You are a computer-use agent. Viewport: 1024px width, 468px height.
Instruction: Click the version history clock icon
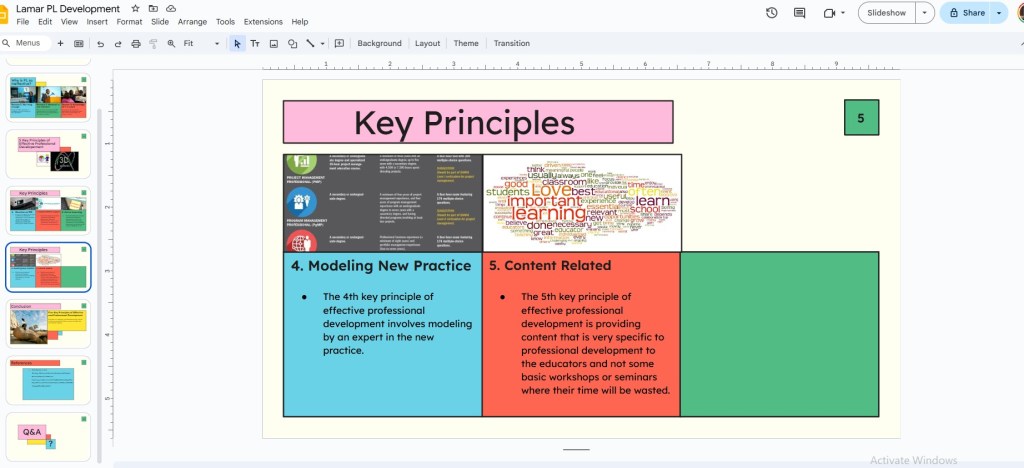tap(771, 13)
